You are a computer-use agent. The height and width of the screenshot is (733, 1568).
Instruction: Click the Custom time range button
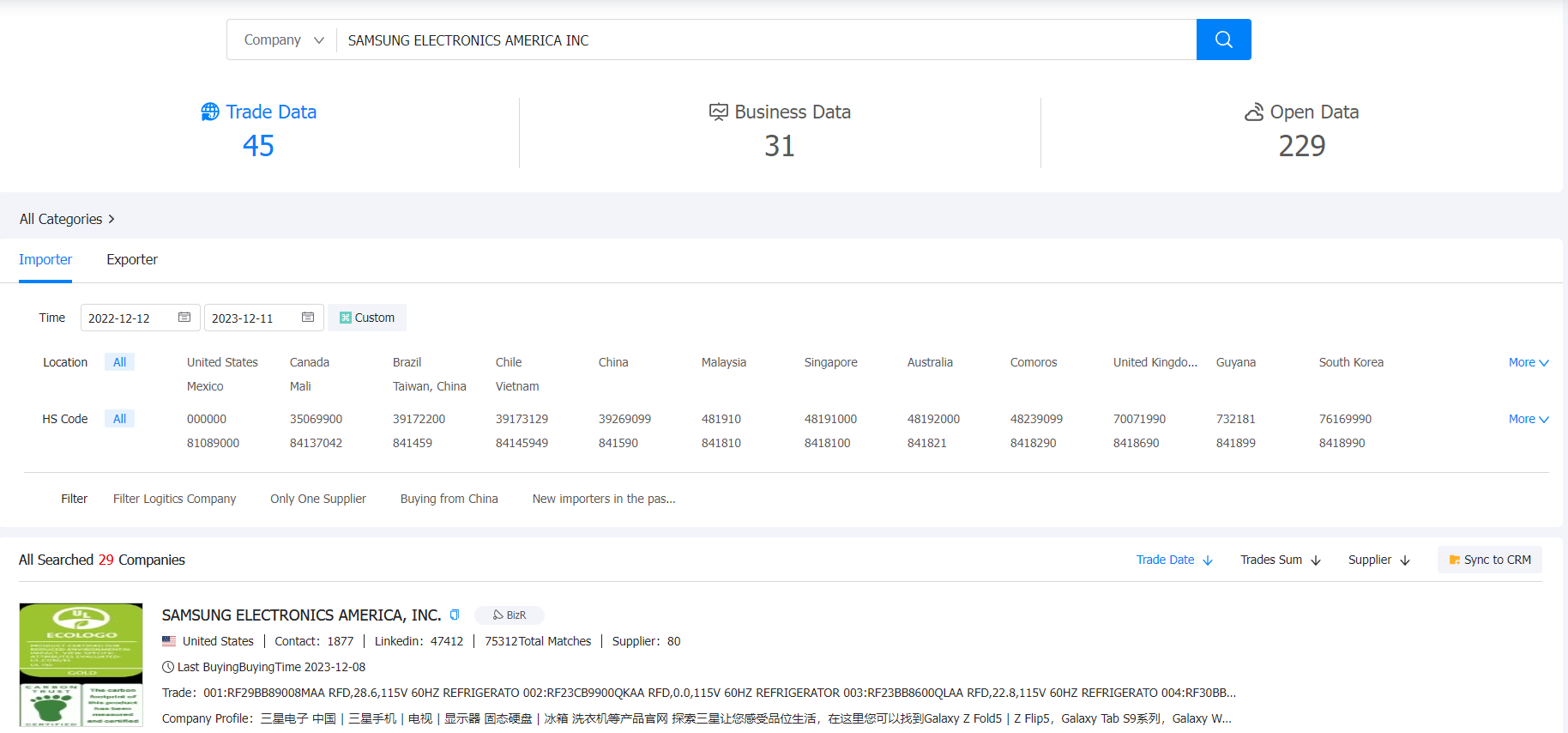pos(367,318)
